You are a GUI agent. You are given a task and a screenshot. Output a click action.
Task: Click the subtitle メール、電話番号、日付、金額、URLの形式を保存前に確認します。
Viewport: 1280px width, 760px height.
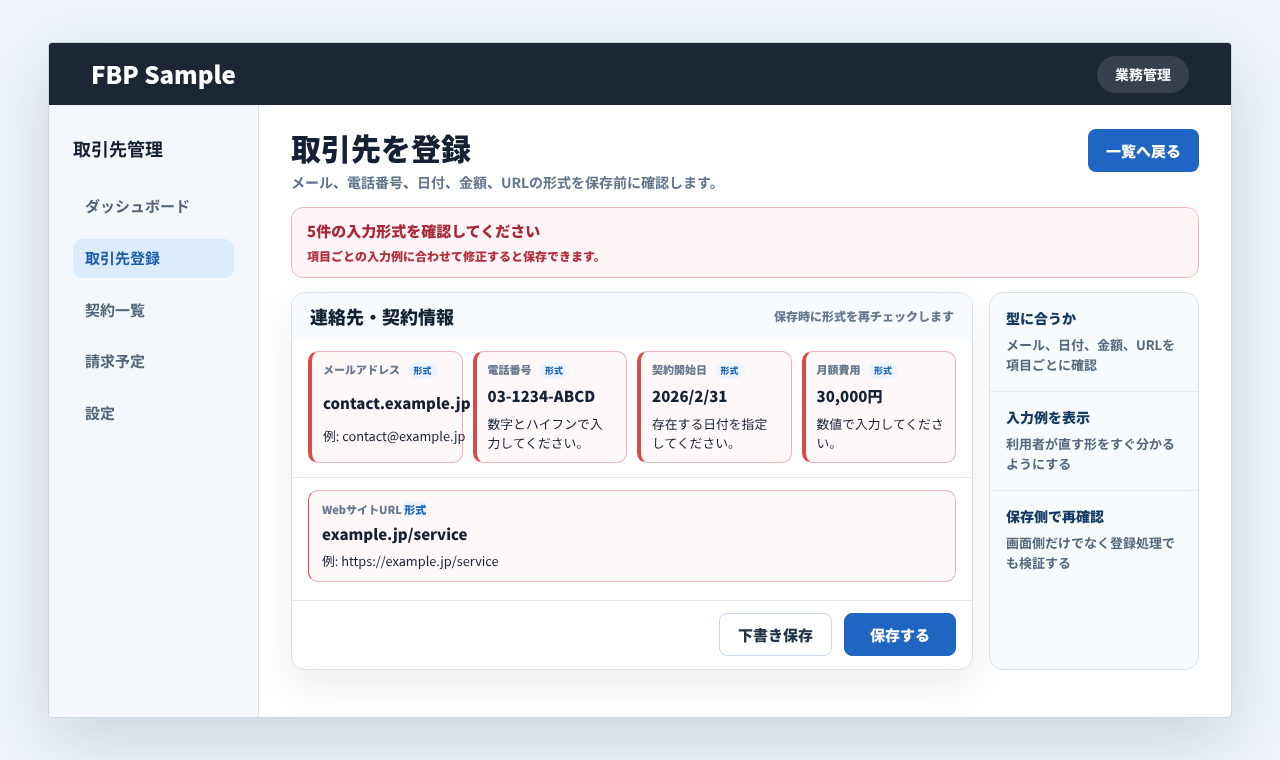coord(505,183)
